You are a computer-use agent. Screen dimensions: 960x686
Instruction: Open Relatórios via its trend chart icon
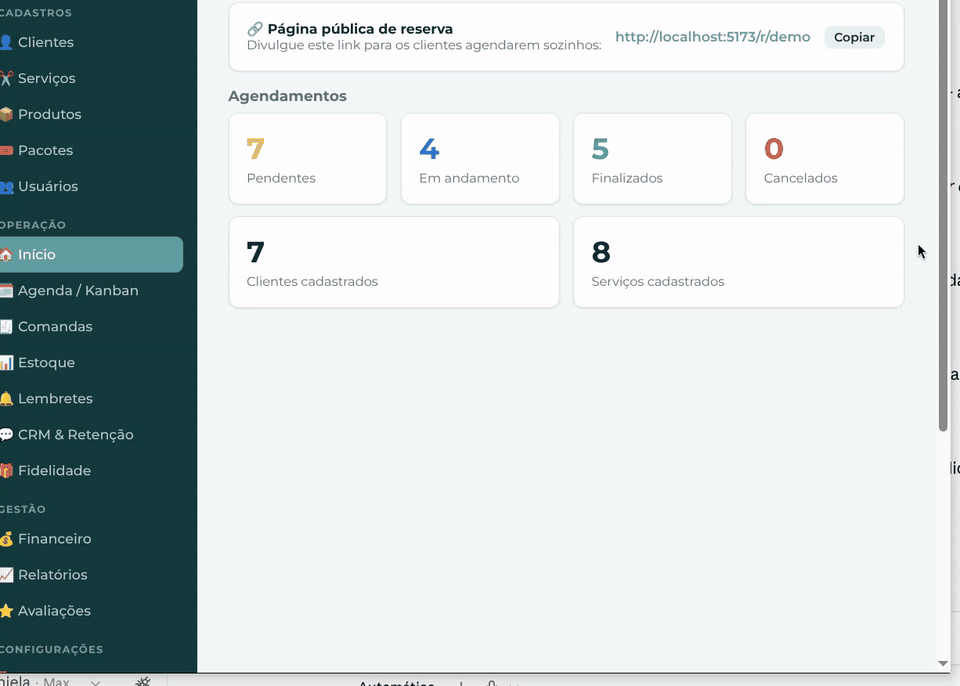click(x=6, y=575)
